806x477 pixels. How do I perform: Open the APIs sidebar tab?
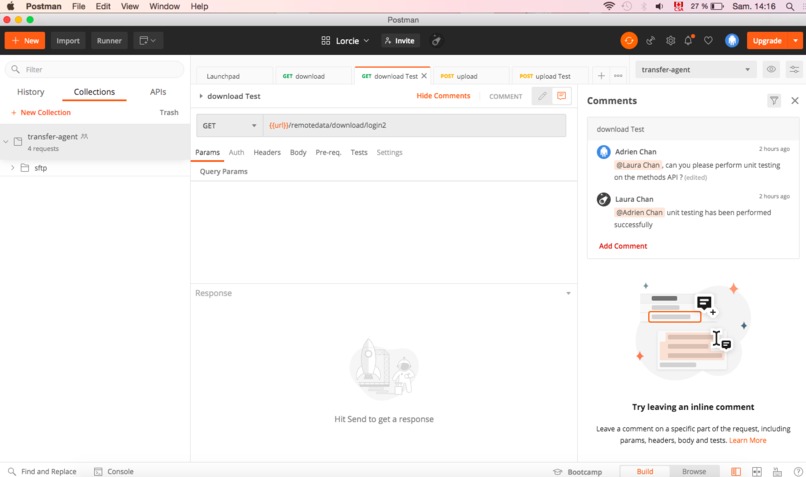(158, 91)
